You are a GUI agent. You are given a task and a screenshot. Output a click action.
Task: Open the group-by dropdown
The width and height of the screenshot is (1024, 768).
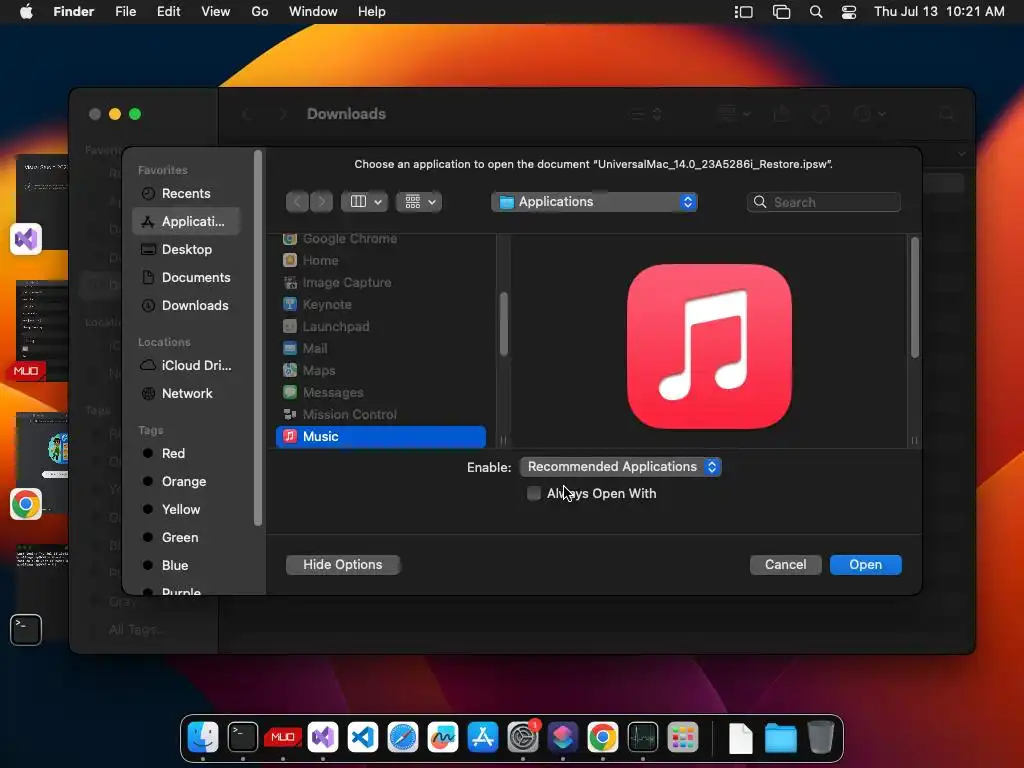(419, 202)
